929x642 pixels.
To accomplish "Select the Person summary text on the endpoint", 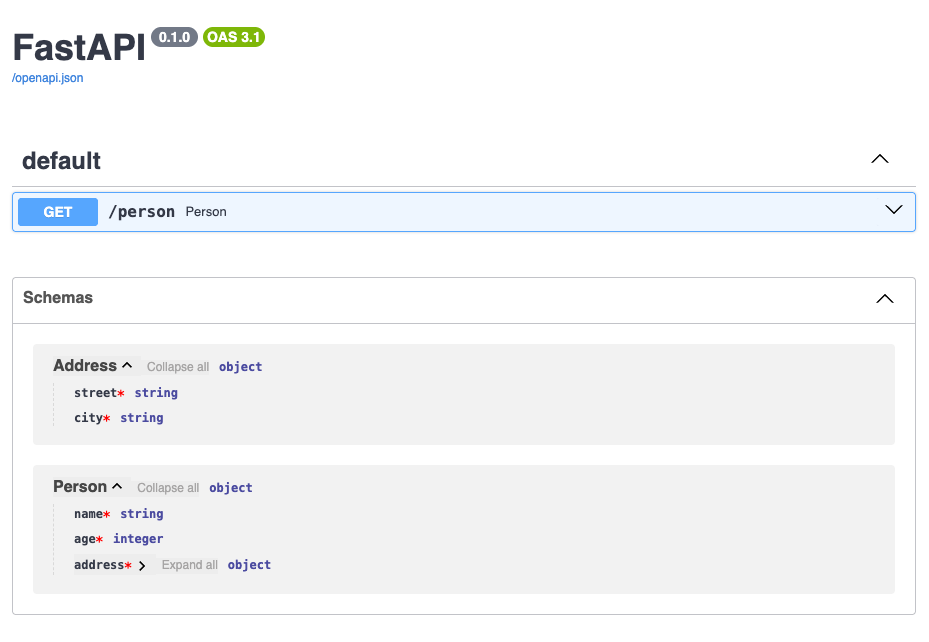I will click(x=207, y=211).
